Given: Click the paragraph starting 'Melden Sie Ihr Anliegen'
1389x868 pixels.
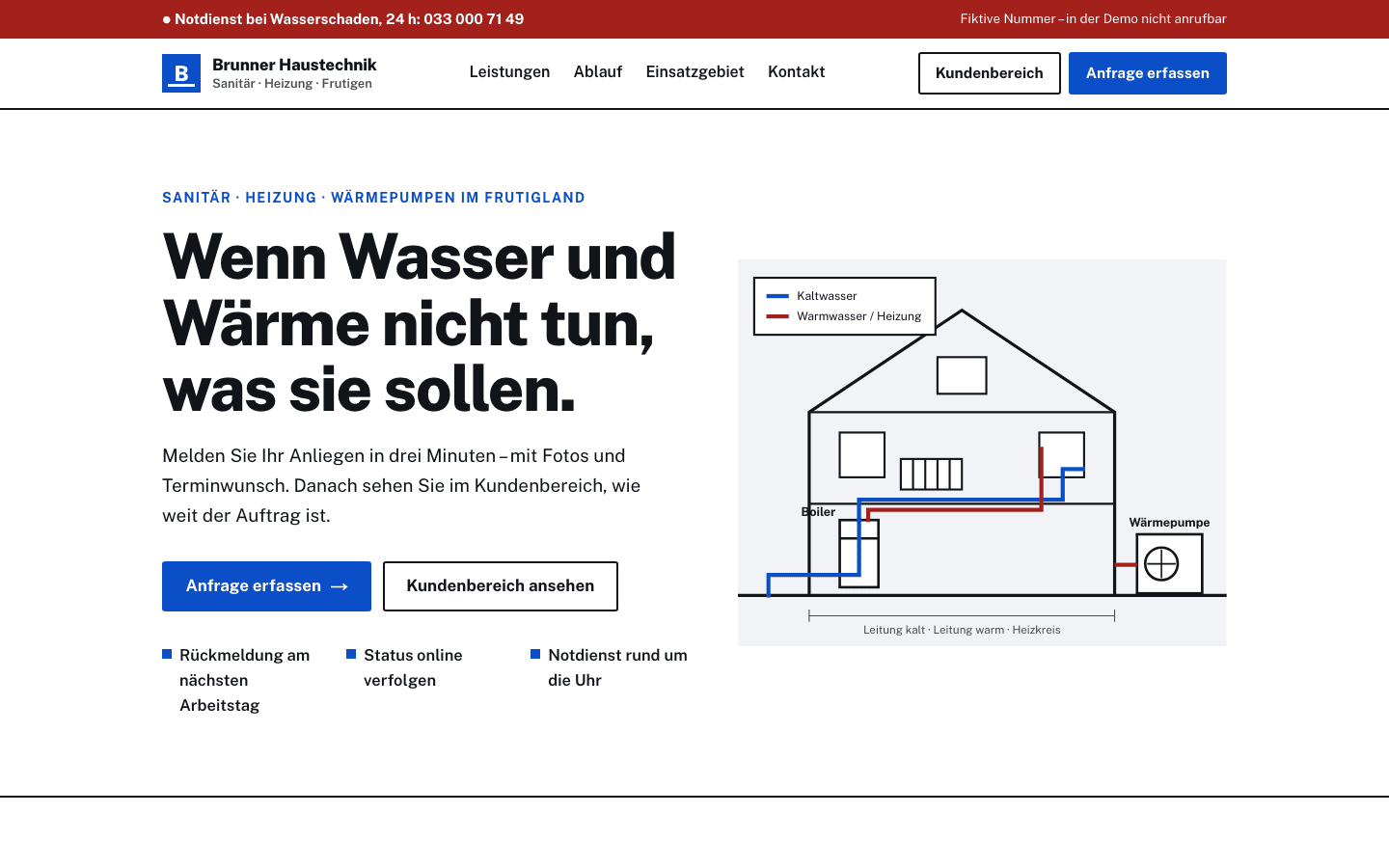Looking at the screenshot, I should (401, 485).
